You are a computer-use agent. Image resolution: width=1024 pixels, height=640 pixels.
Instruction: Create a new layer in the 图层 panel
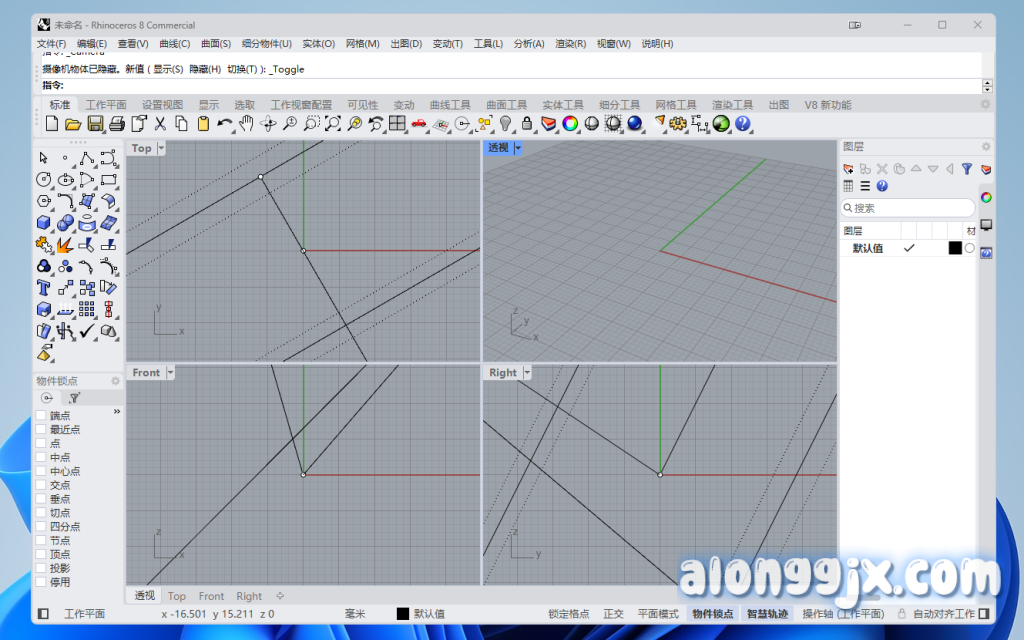point(848,169)
